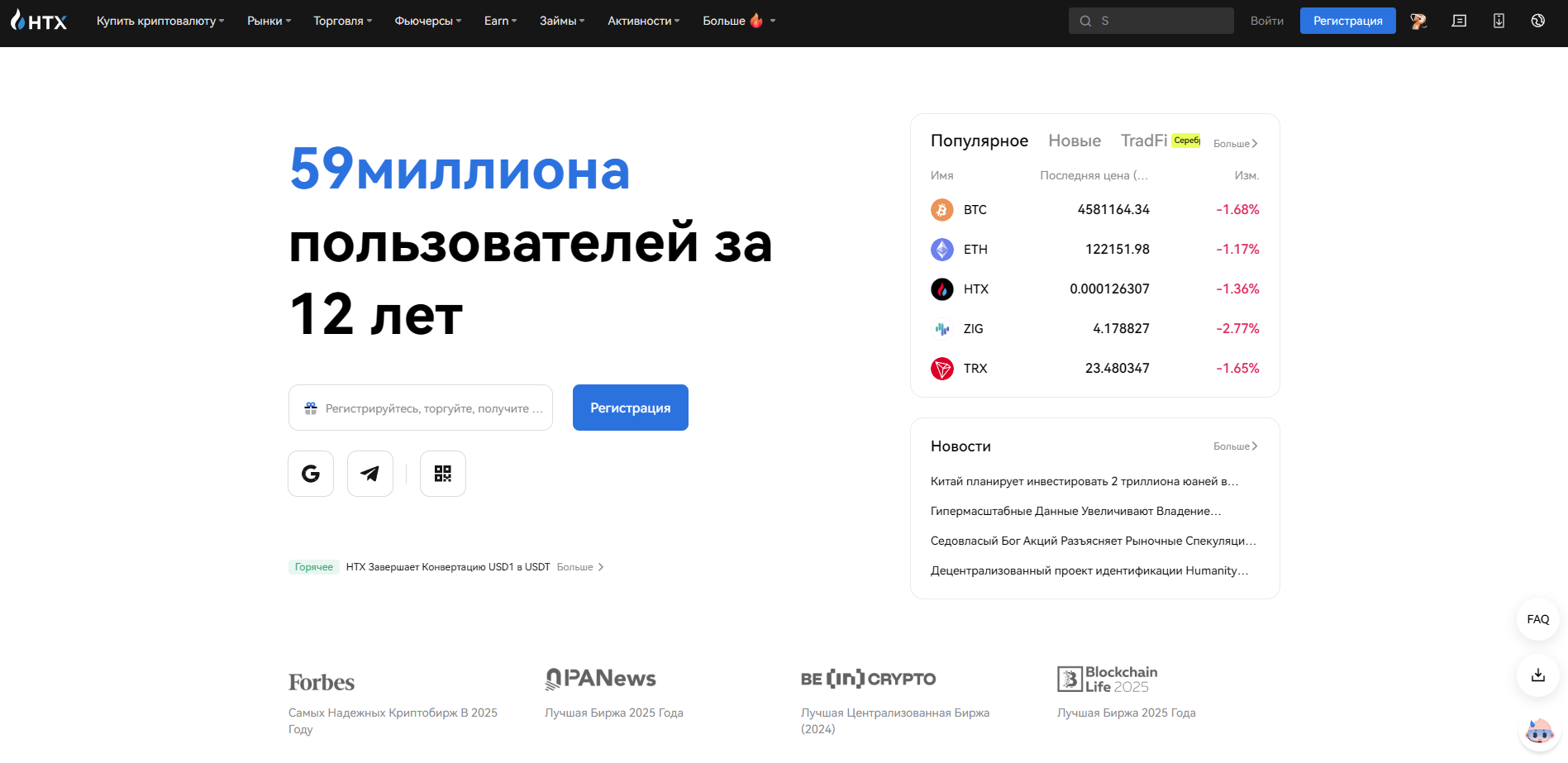Open the chat assistant mascot icon
The width and height of the screenshot is (1568, 763).
[x=1539, y=732]
